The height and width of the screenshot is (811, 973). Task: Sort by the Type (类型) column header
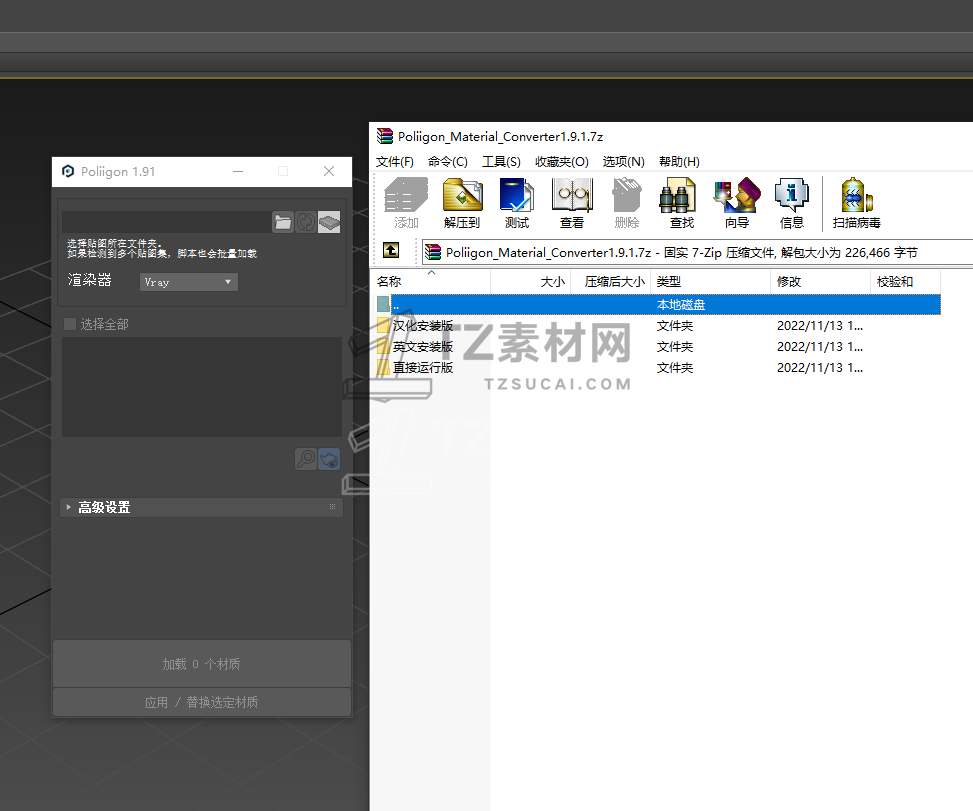coord(711,282)
